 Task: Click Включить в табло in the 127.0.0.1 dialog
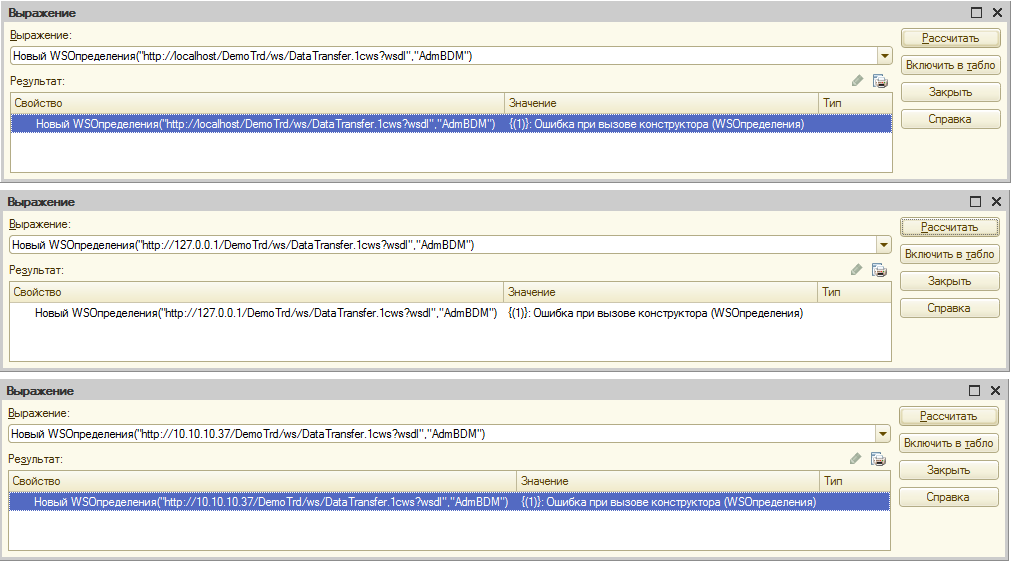click(x=949, y=254)
